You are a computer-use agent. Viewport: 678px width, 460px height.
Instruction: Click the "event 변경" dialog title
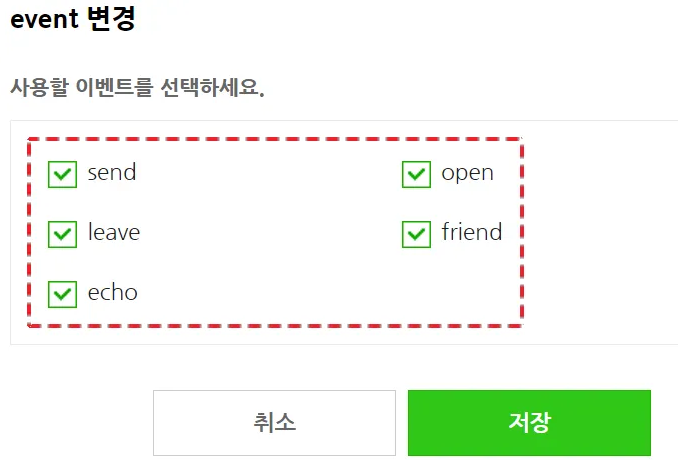(72, 20)
